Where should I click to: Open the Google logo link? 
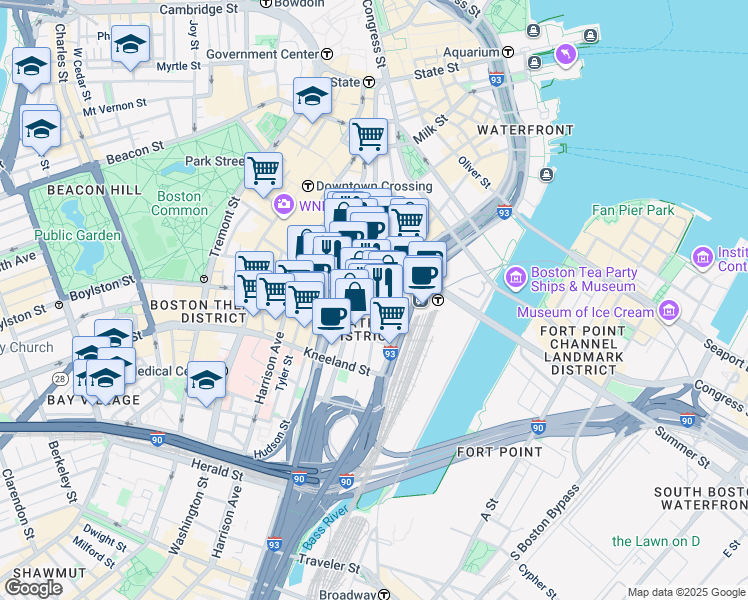[x=33, y=588]
